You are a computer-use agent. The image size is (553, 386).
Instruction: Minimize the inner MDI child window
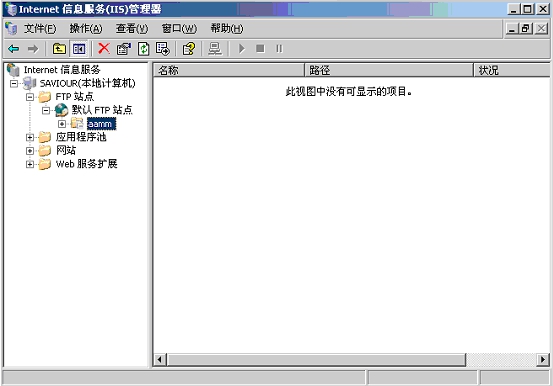(x=512, y=29)
